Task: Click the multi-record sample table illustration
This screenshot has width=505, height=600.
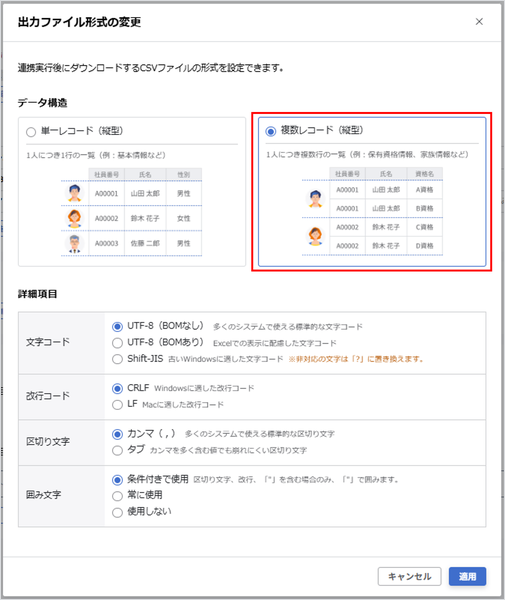Action: pos(372,211)
